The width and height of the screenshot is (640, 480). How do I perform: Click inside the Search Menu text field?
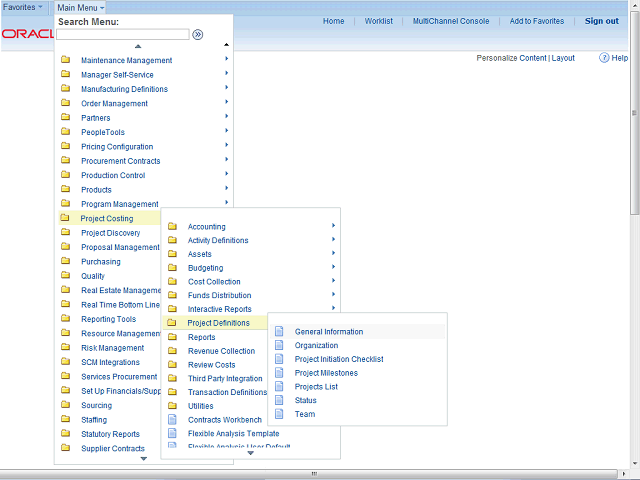[x=122, y=34]
